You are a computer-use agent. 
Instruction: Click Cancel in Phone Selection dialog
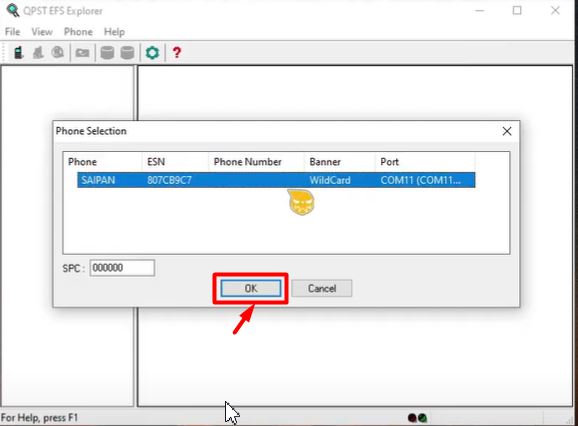(322, 288)
